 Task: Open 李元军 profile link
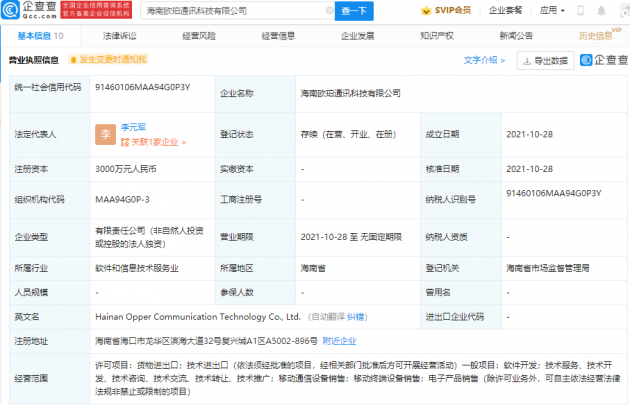[x=133, y=127]
